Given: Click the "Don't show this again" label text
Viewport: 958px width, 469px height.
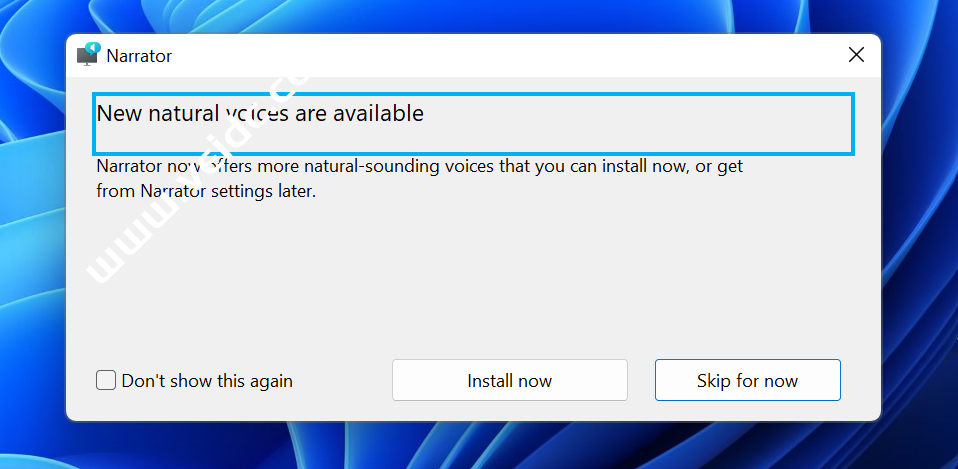Looking at the screenshot, I should point(207,381).
